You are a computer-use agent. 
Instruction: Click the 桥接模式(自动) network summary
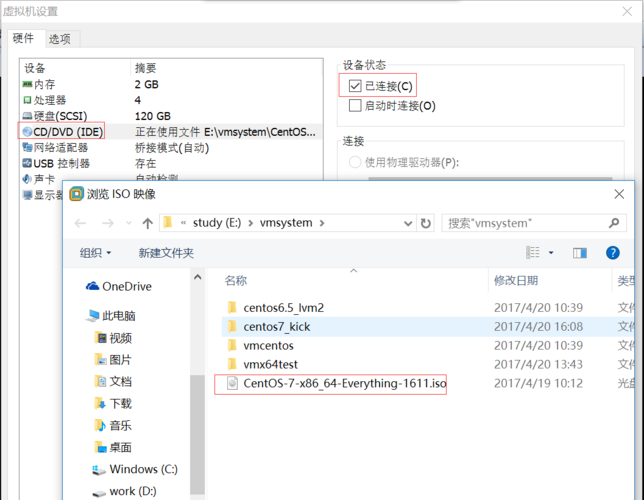click(172, 148)
